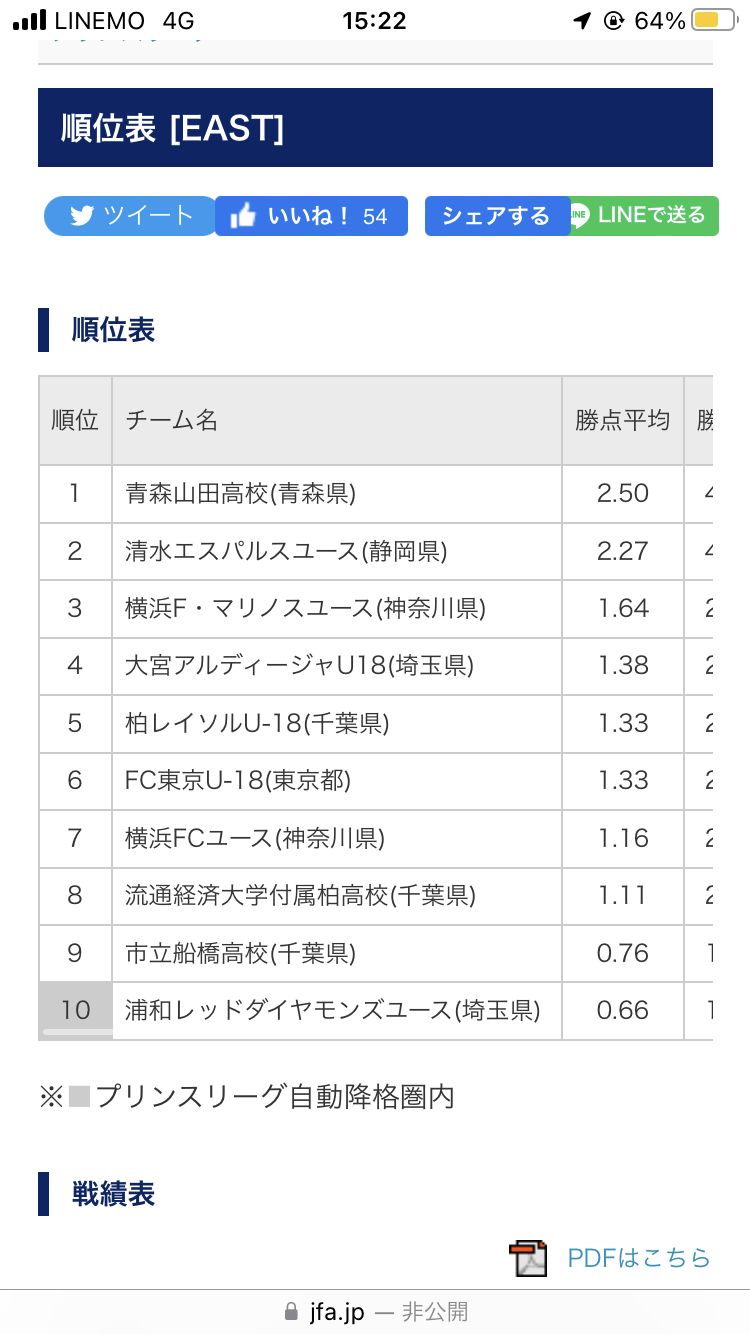Open the PDFはこちら link
The height and width of the screenshot is (1334, 750).
(639, 1258)
